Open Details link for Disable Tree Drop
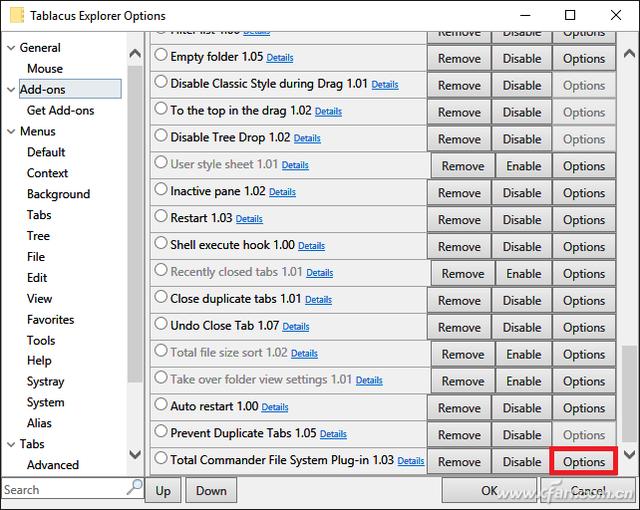Viewport: 640px width, 510px height. point(307,139)
